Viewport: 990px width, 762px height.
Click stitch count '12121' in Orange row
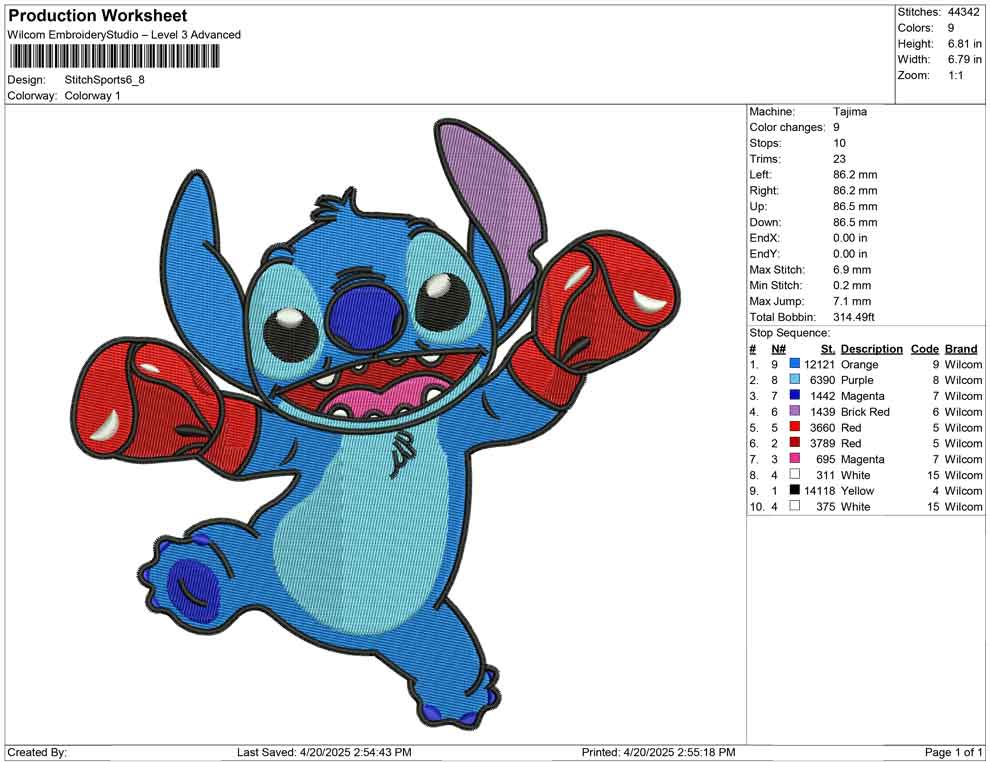[820, 364]
